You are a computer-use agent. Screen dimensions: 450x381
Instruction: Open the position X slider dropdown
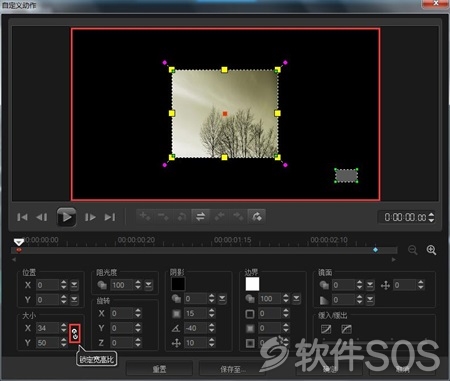[x=74, y=285]
